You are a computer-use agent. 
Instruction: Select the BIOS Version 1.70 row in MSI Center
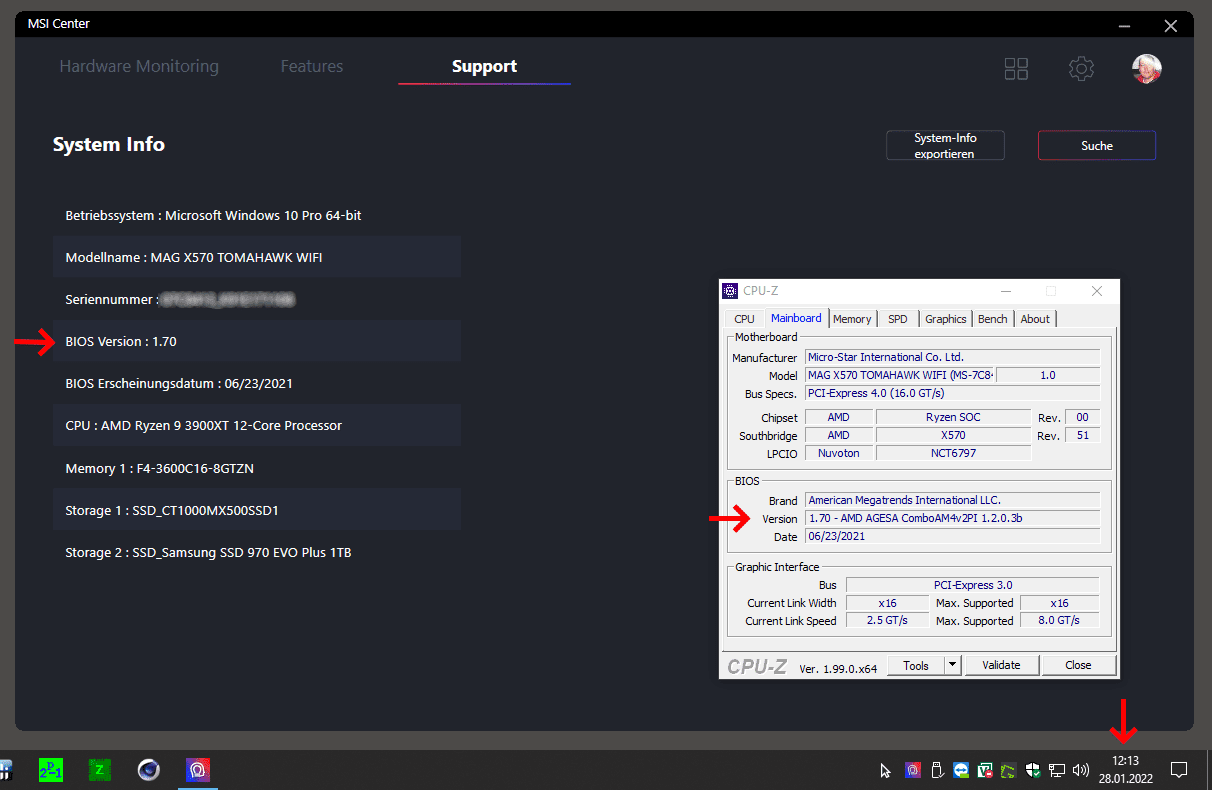pos(257,341)
